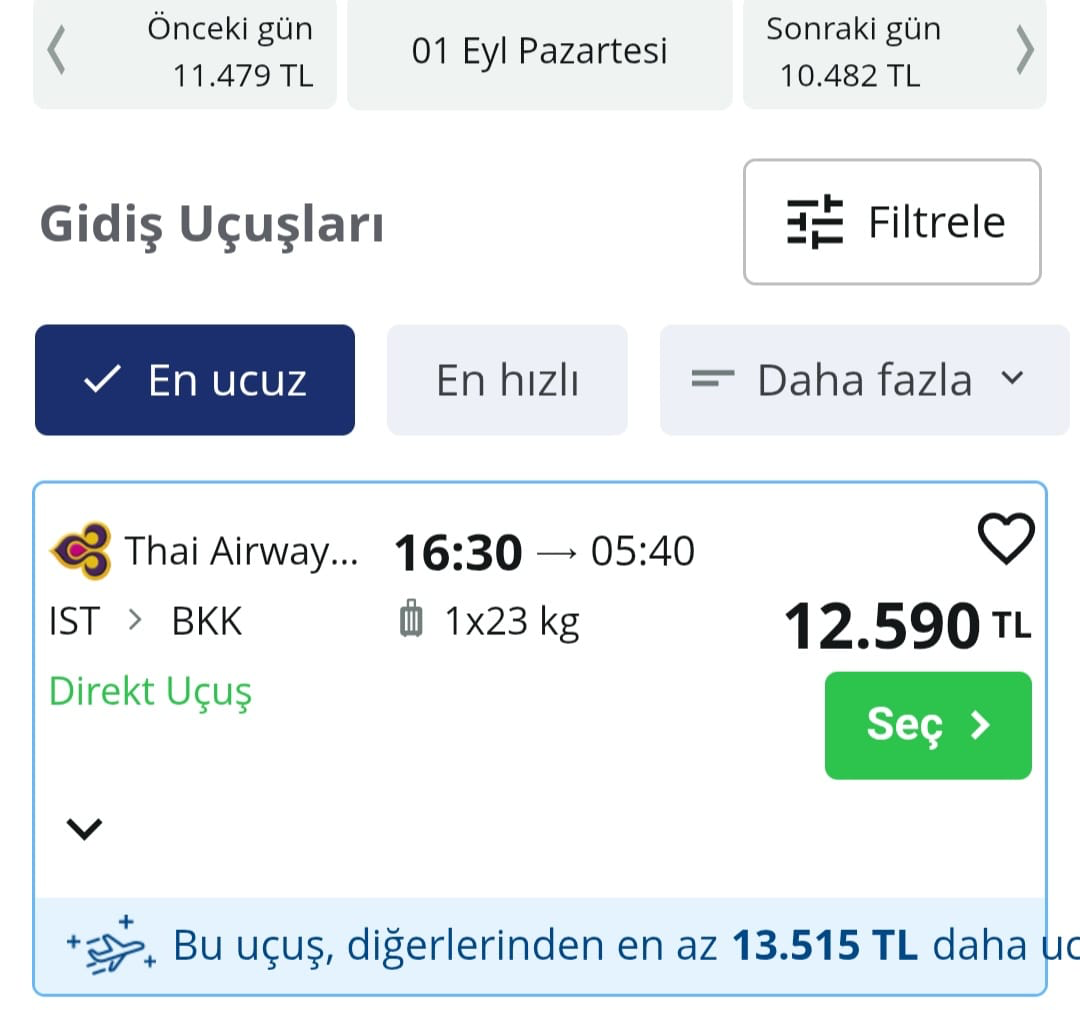The image size is (1080, 1010).
Task: Click the right arrow for next day
Action: tap(1024, 51)
